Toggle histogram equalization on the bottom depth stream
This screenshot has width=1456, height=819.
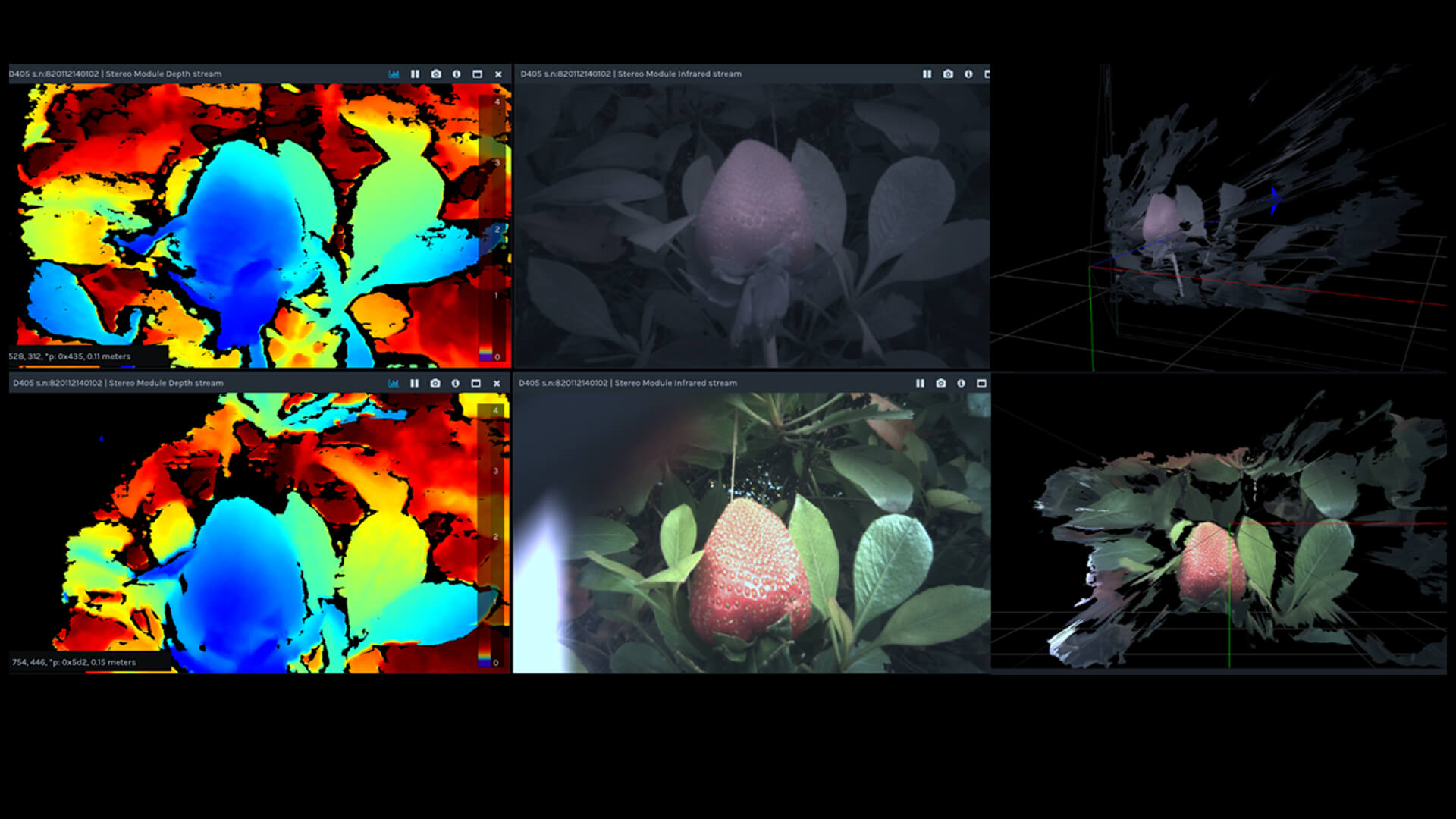(394, 383)
